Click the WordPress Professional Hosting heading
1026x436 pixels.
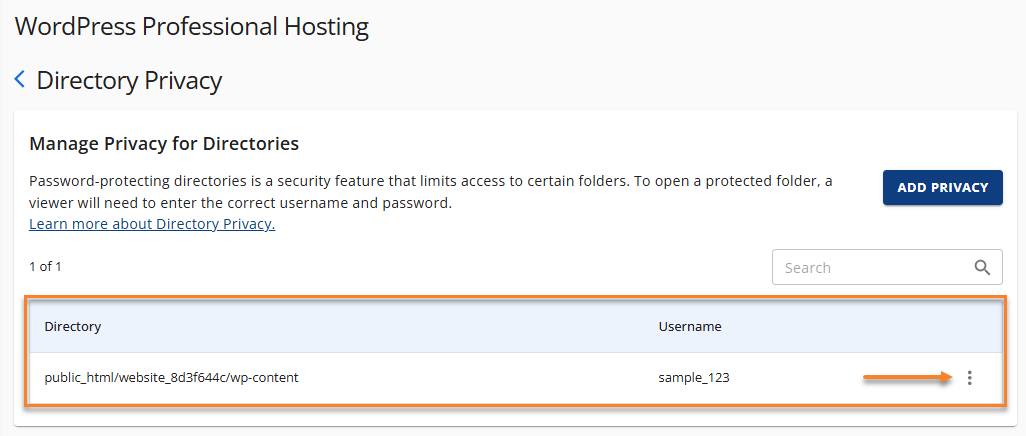pyautogui.click(x=192, y=26)
